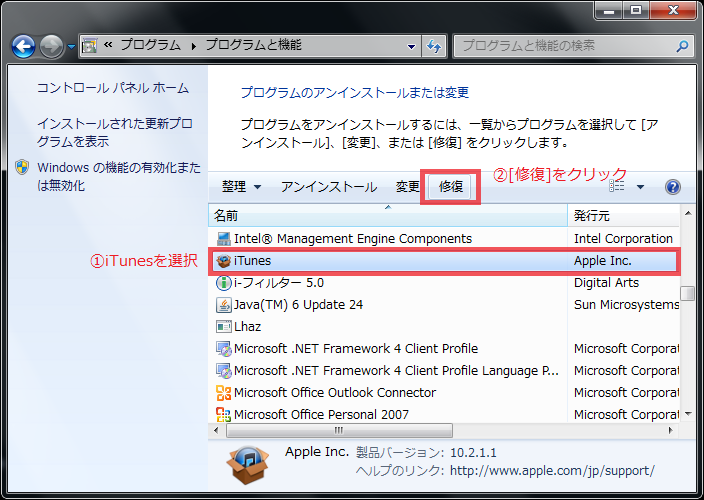Expand the address bar history dropdown
Image resolution: width=704 pixels, height=500 pixels.
coord(411,46)
